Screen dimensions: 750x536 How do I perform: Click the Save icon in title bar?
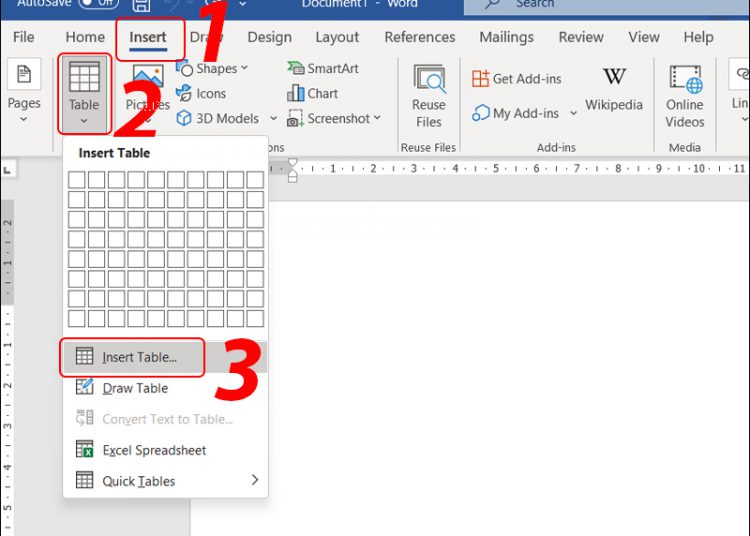tap(141, 5)
